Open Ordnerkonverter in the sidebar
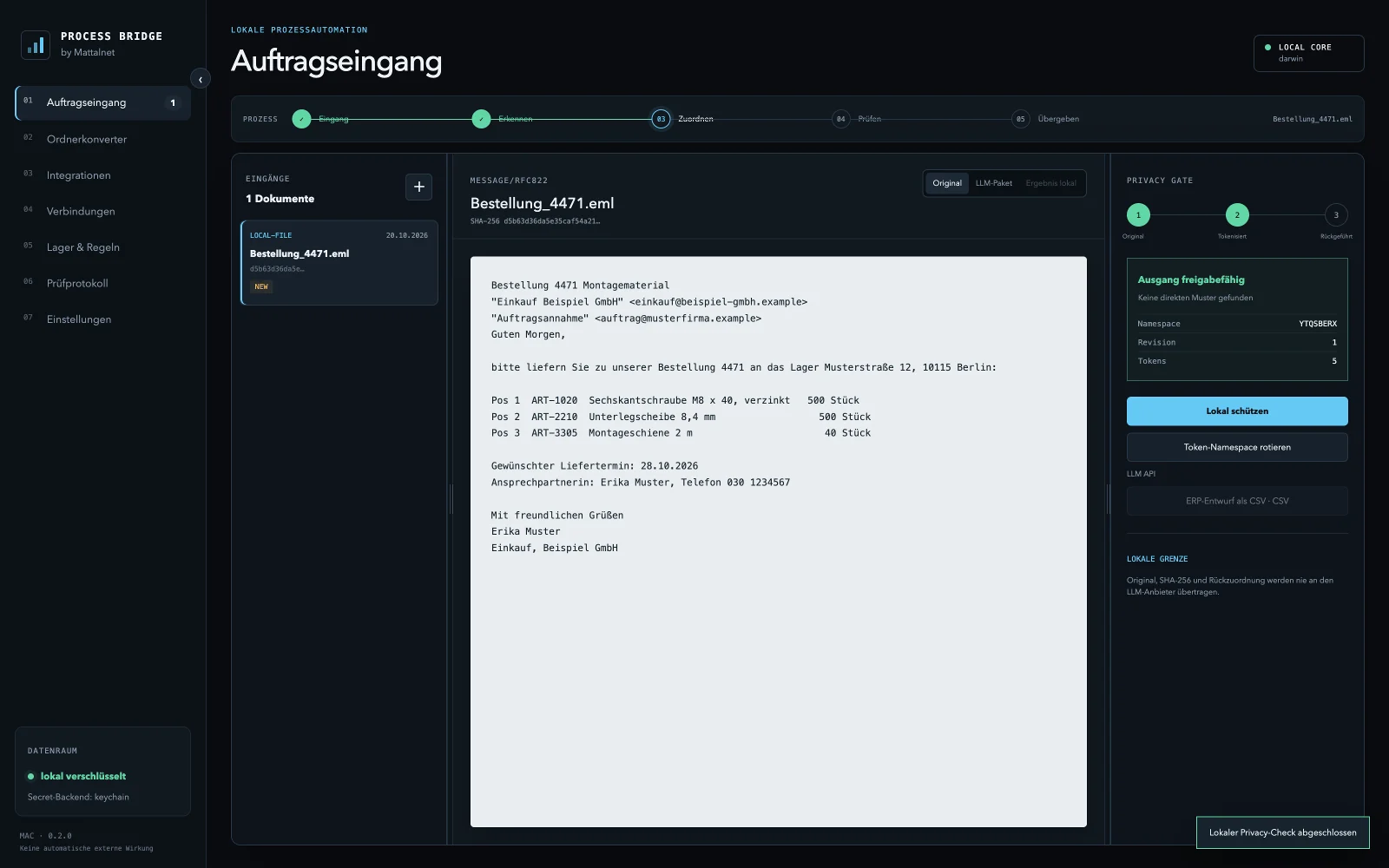The height and width of the screenshot is (868, 1389). click(x=103, y=139)
